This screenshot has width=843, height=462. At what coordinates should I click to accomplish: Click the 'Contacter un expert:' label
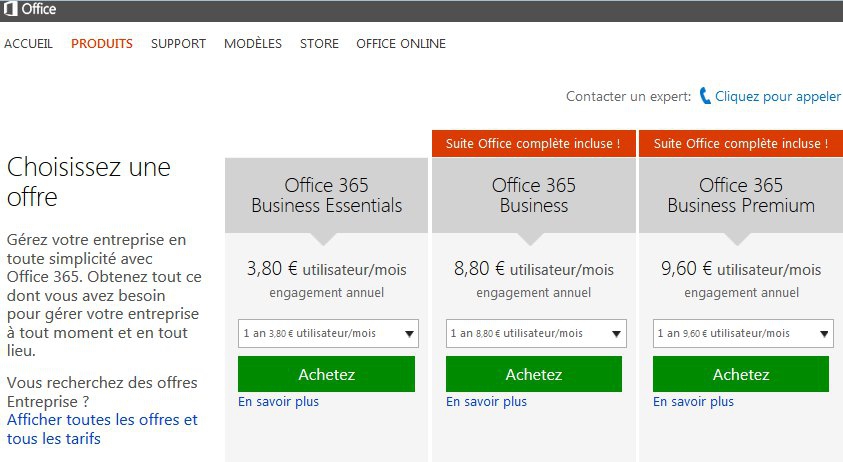pos(628,96)
